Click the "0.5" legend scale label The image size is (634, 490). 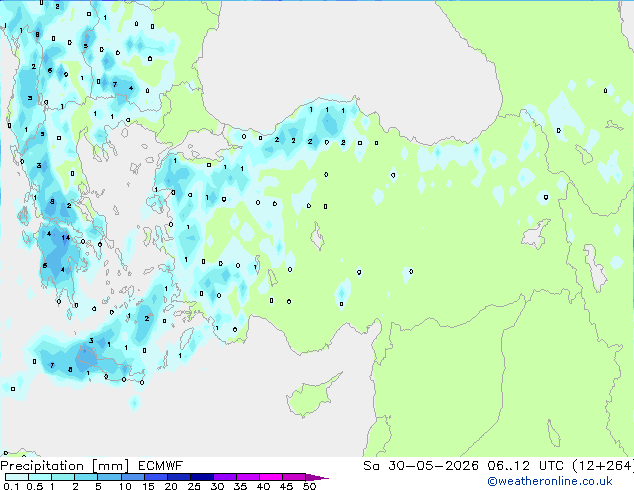[34, 486]
